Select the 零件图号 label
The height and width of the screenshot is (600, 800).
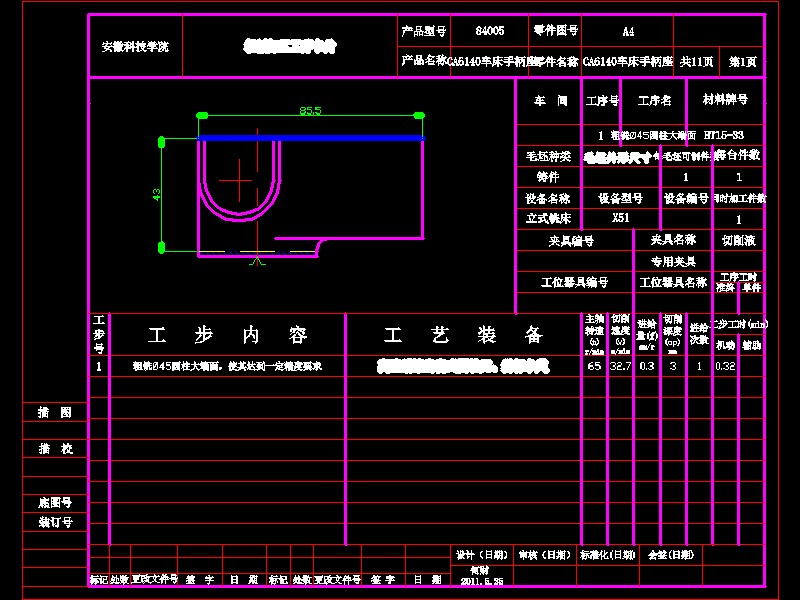pos(556,31)
